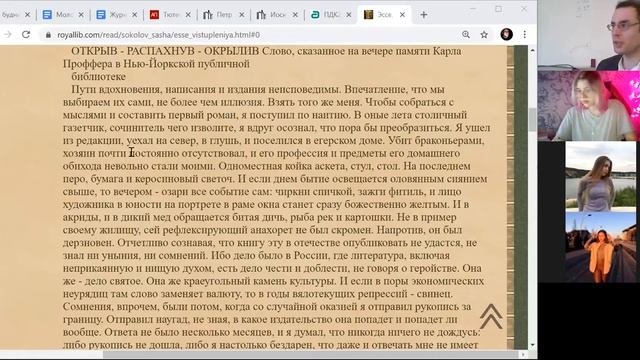Image resolution: width=640 pixels, height=360 pixels.
Task: Close the 'Жур' tab
Action: point(134,15)
